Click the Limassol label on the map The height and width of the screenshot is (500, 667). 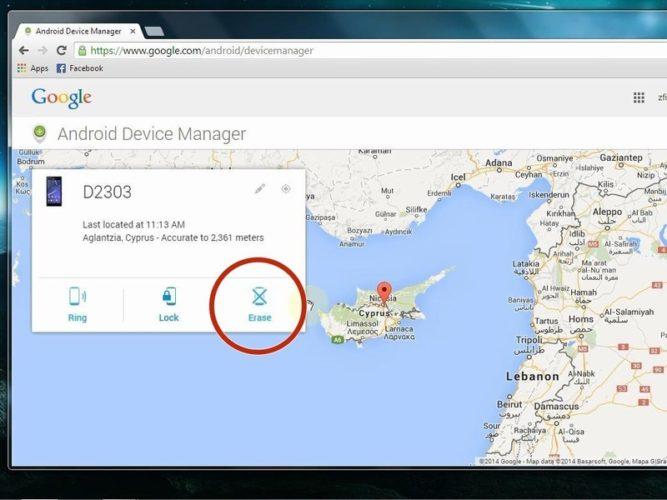[362, 323]
